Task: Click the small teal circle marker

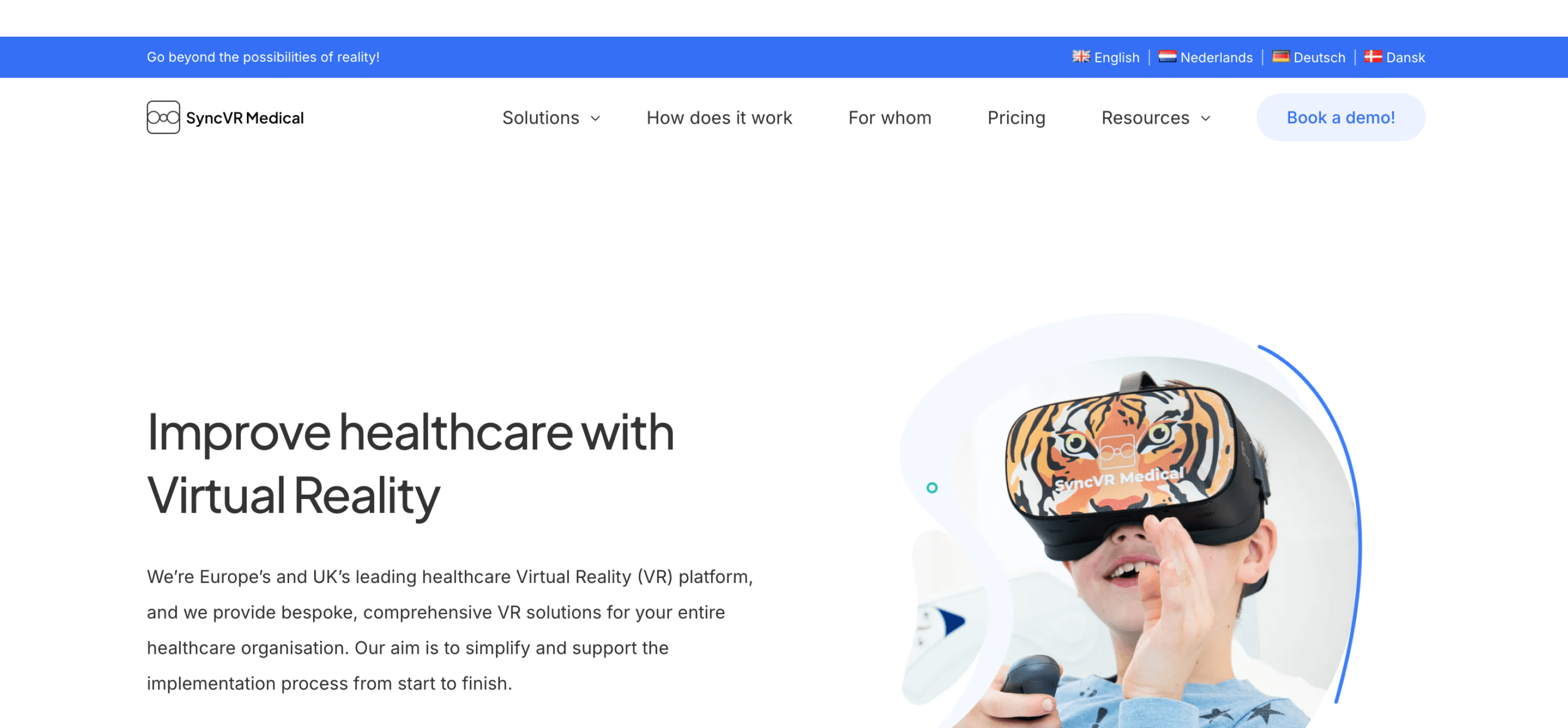Action: (932, 487)
